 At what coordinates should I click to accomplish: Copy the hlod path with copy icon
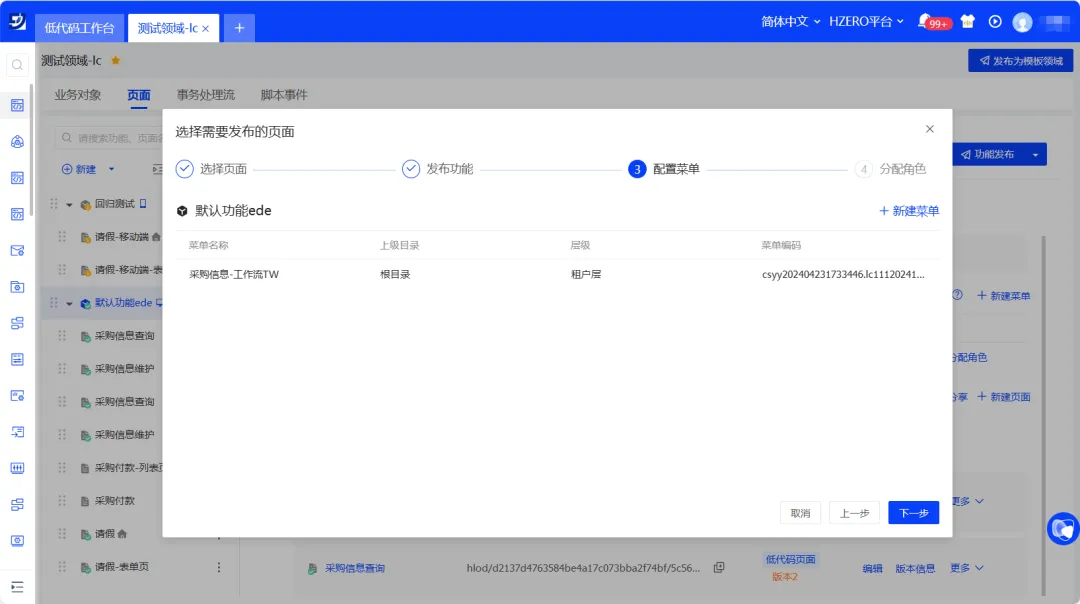tap(718, 567)
